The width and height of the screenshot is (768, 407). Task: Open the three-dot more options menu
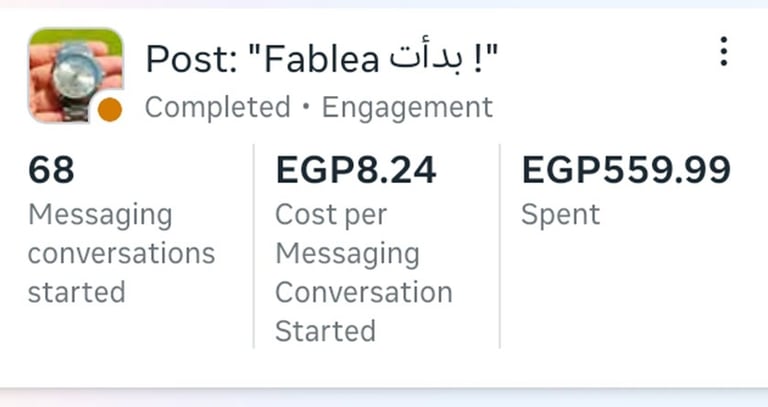click(x=723, y=51)
